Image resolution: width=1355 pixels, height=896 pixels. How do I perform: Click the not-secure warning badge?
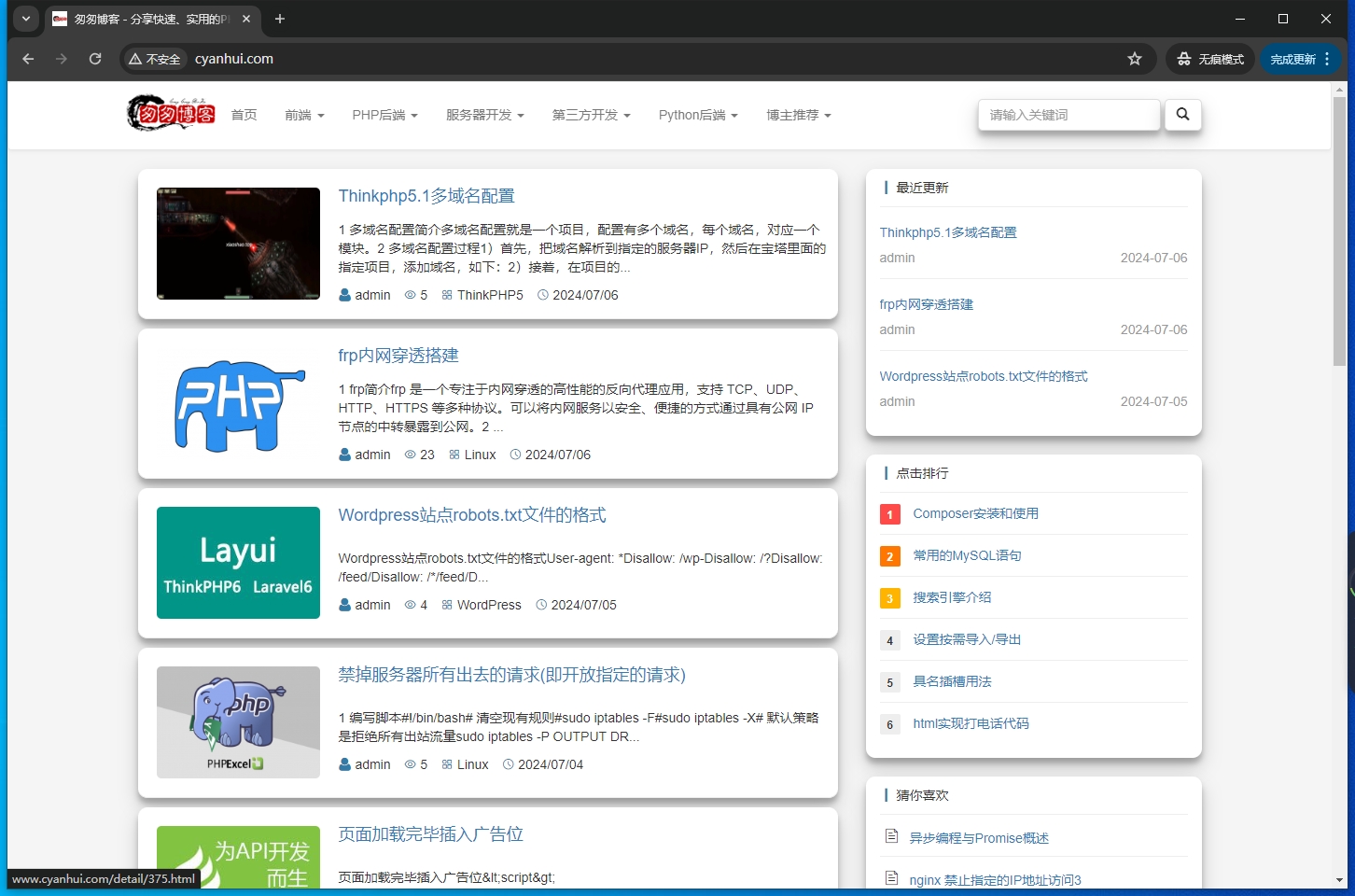pos(155,59)
